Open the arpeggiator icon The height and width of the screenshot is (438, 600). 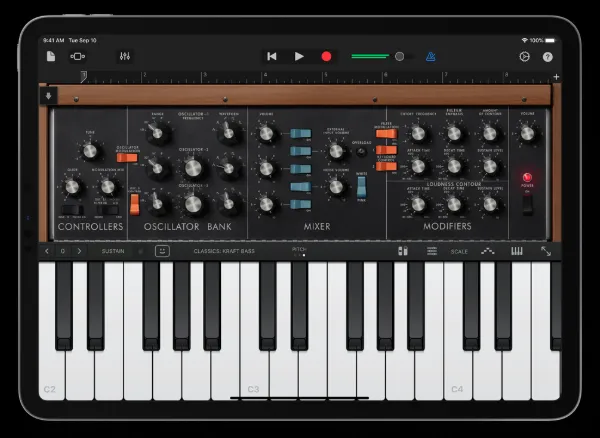point(487,251)
